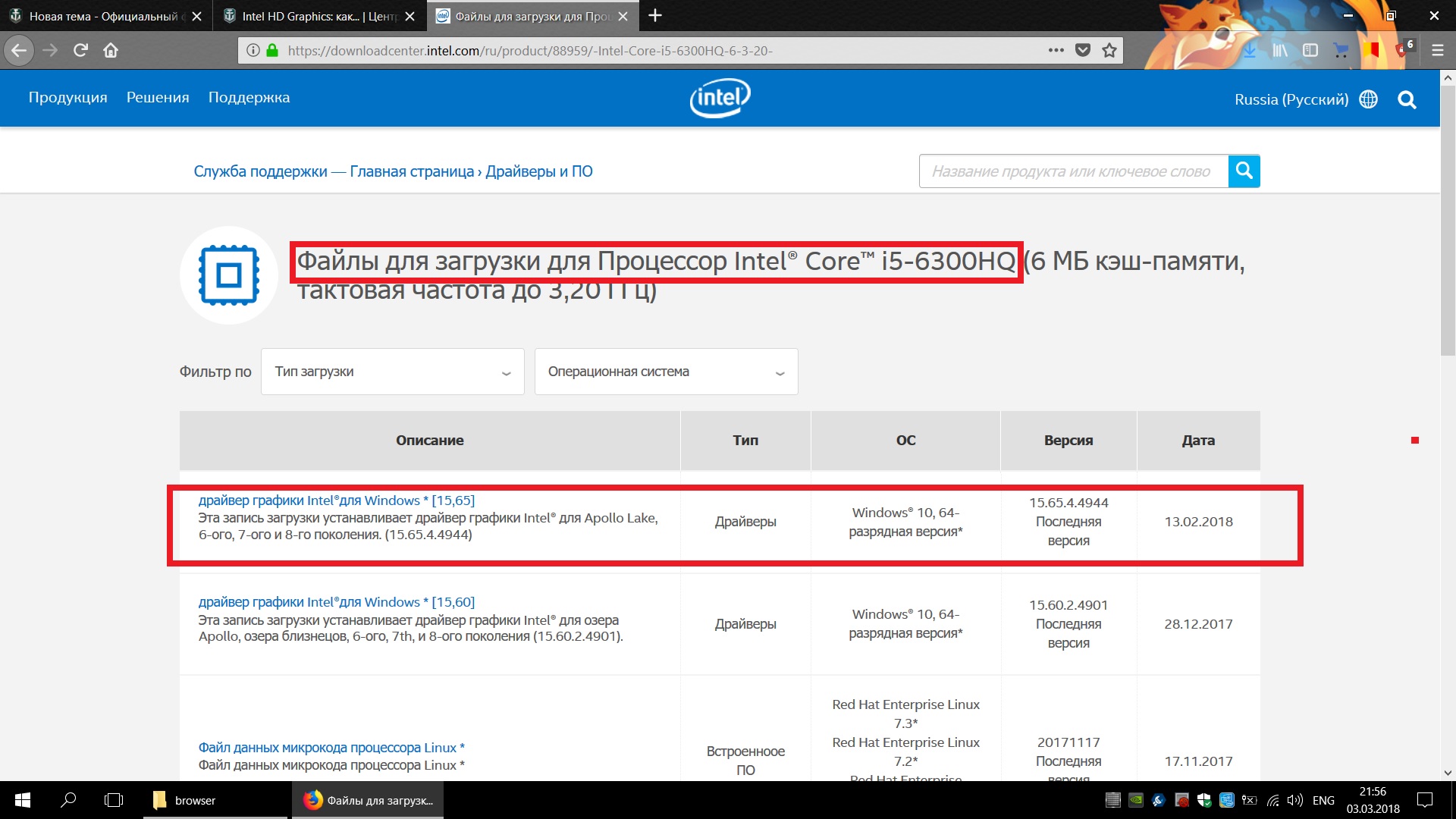Open the Windows action center

[x=1425, y=800]
